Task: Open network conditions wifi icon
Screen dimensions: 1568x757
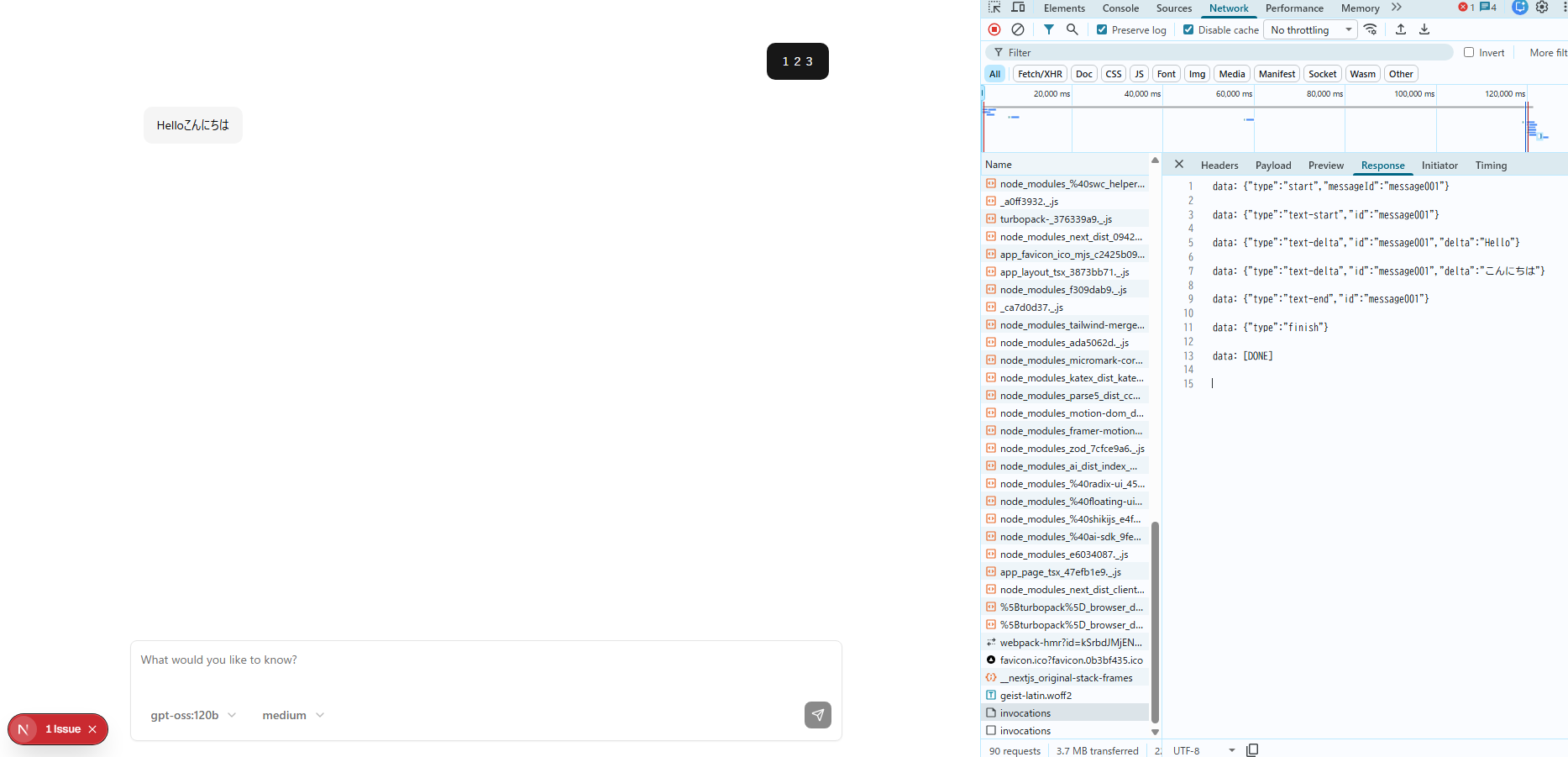Action: click(x=1371, y=29)
